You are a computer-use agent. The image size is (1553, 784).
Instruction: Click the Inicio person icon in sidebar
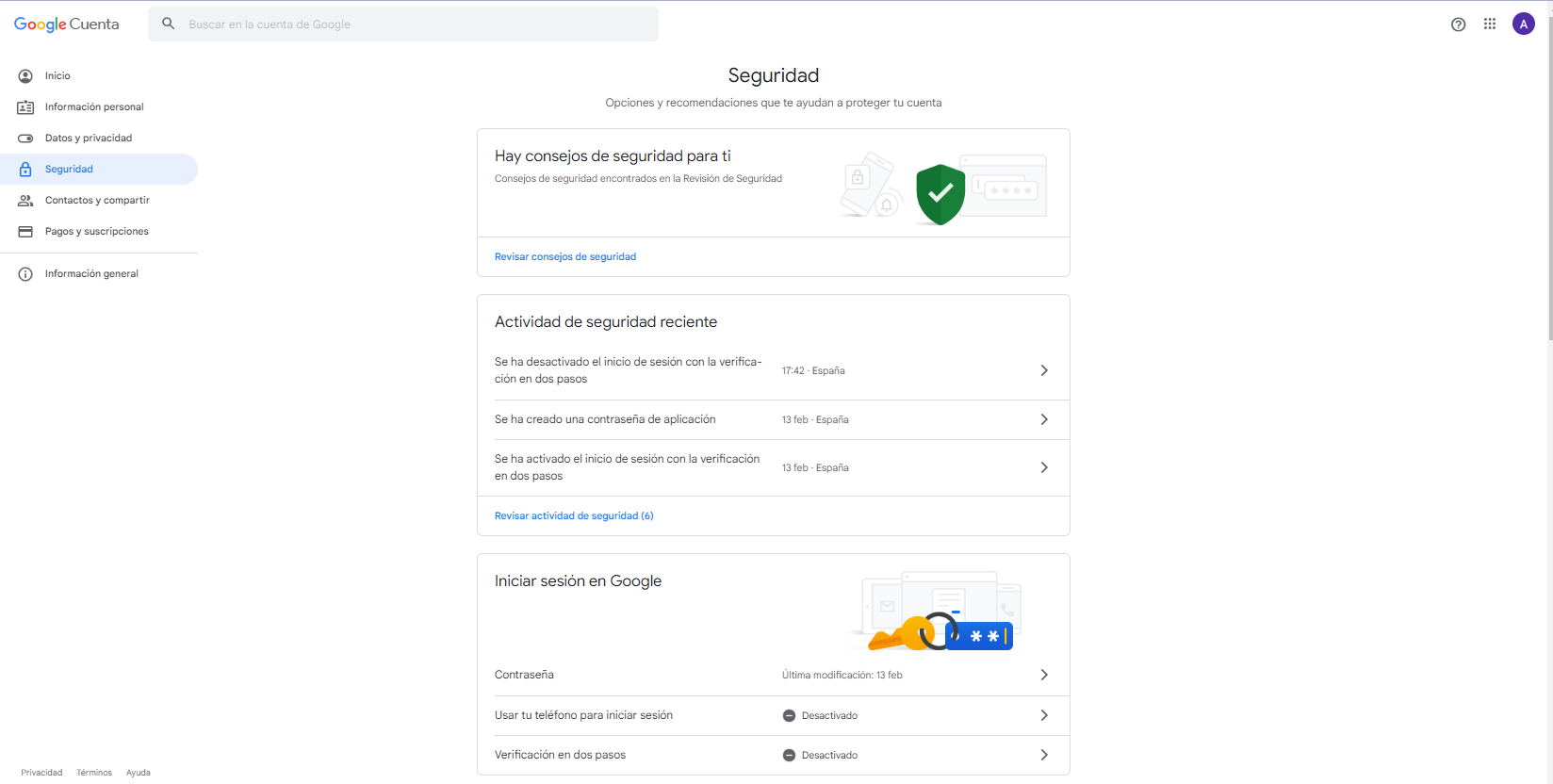click(25, 76)
